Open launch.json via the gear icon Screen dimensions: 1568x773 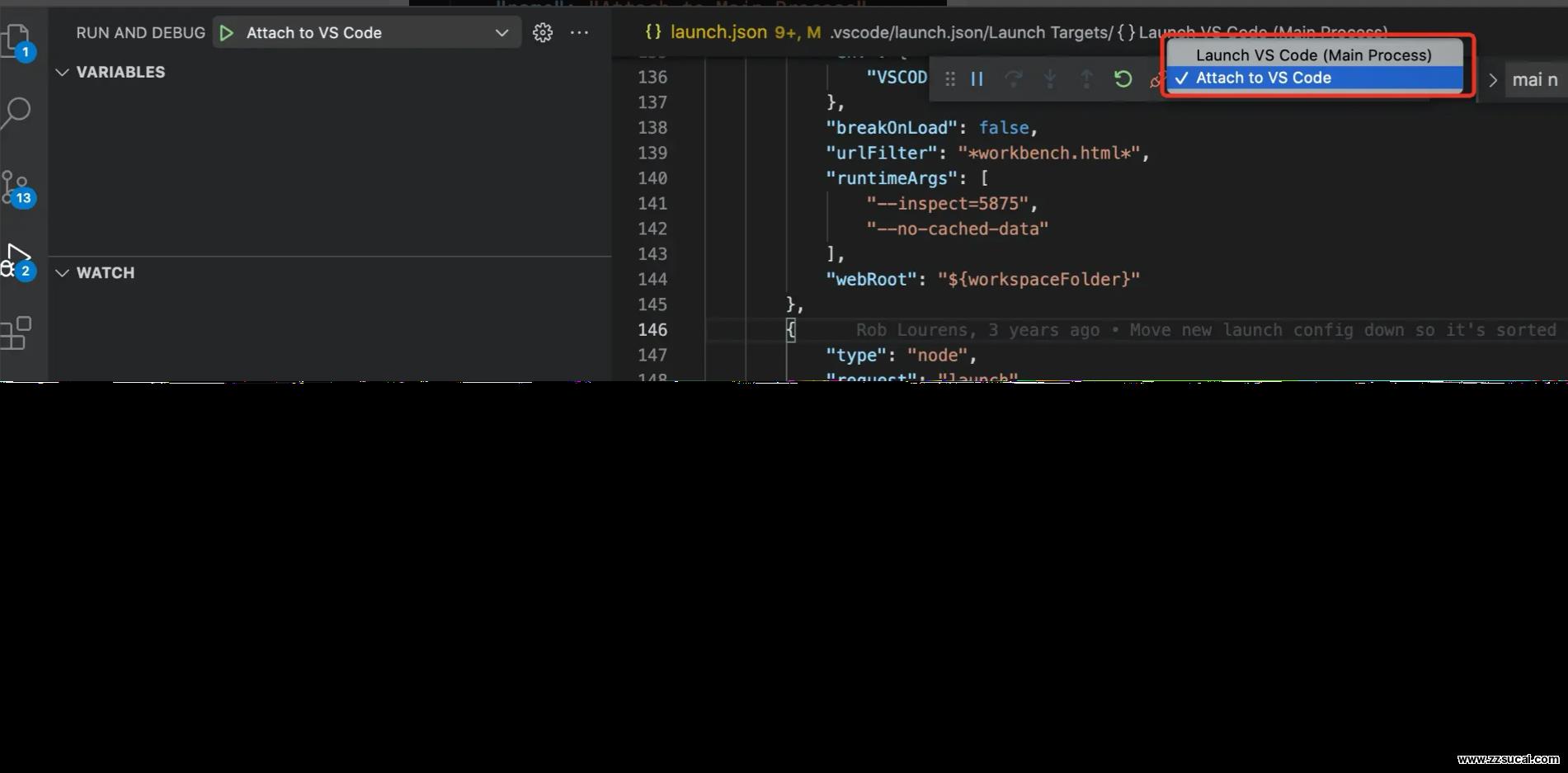[543, 32]
